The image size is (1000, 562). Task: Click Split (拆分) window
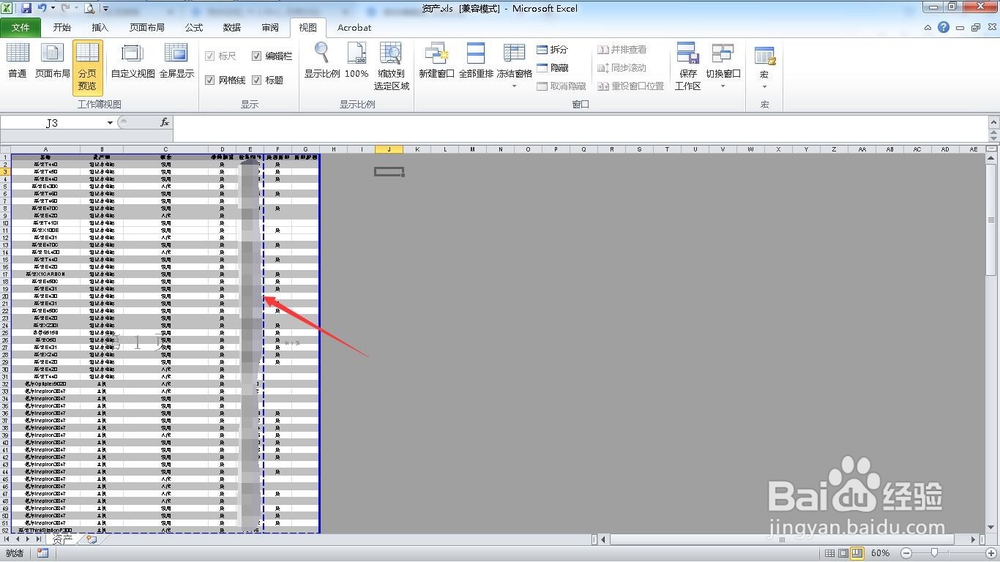(x=552, y=49)
